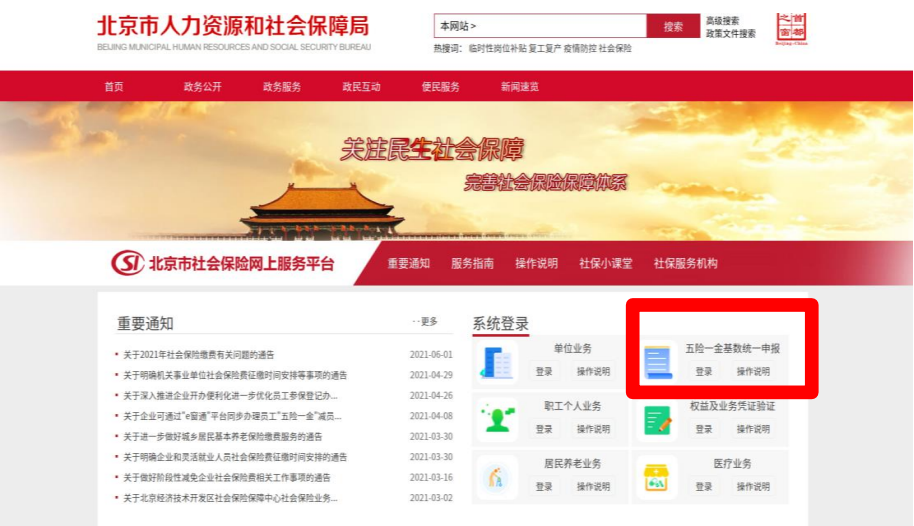Switch to the 社保小课堂 tab
Viewport: 914px width, 526px height.
pyautogui.click(x=608, y=264)
